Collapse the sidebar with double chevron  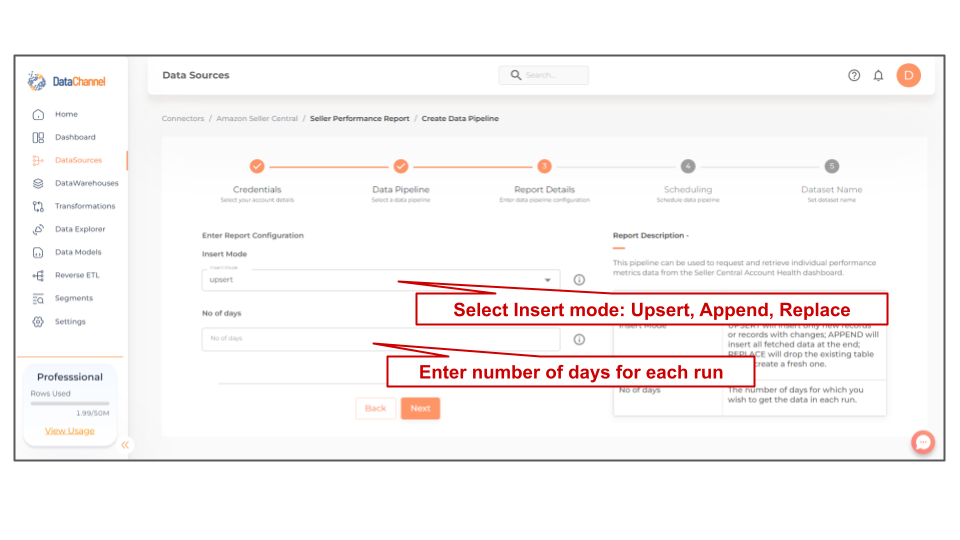tap(125, 445)
